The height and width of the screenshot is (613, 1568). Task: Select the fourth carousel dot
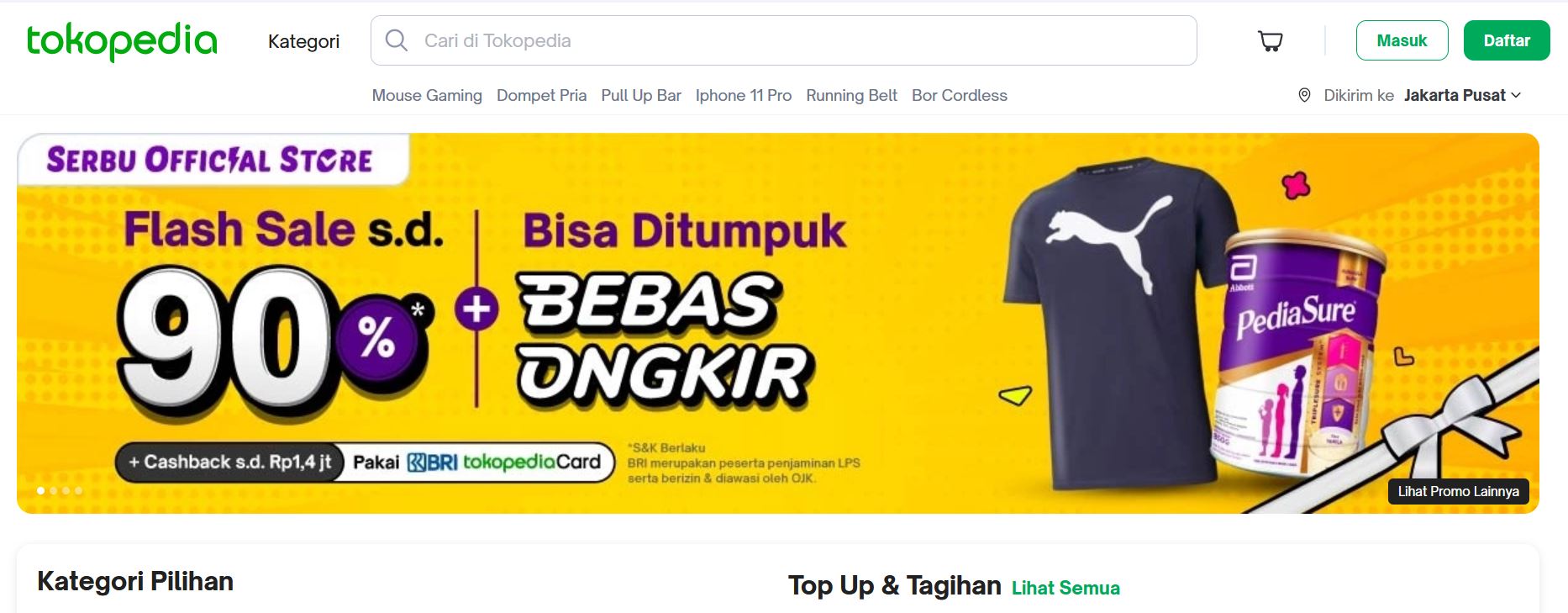tap(78, 490)
